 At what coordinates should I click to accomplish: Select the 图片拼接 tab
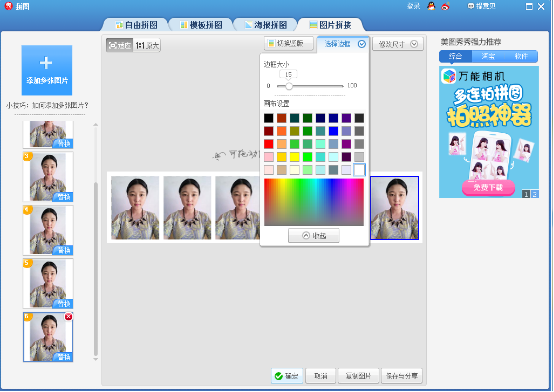coord(330,25)
